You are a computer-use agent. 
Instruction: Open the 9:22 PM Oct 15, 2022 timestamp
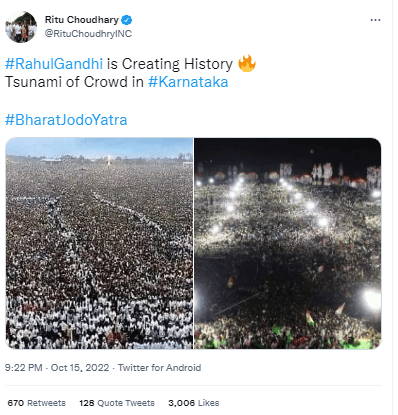[57, 368]
